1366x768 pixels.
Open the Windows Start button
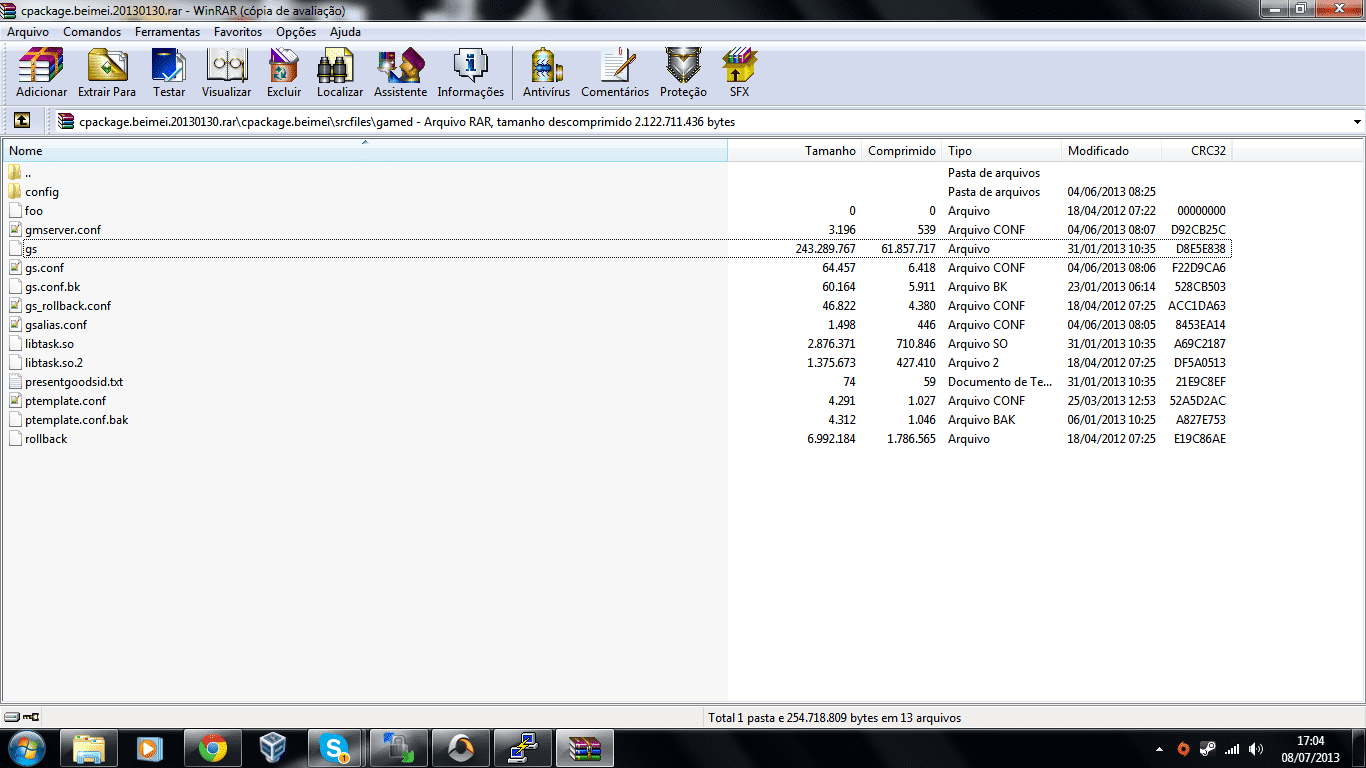pyautogui.click(x=27, y=748)
